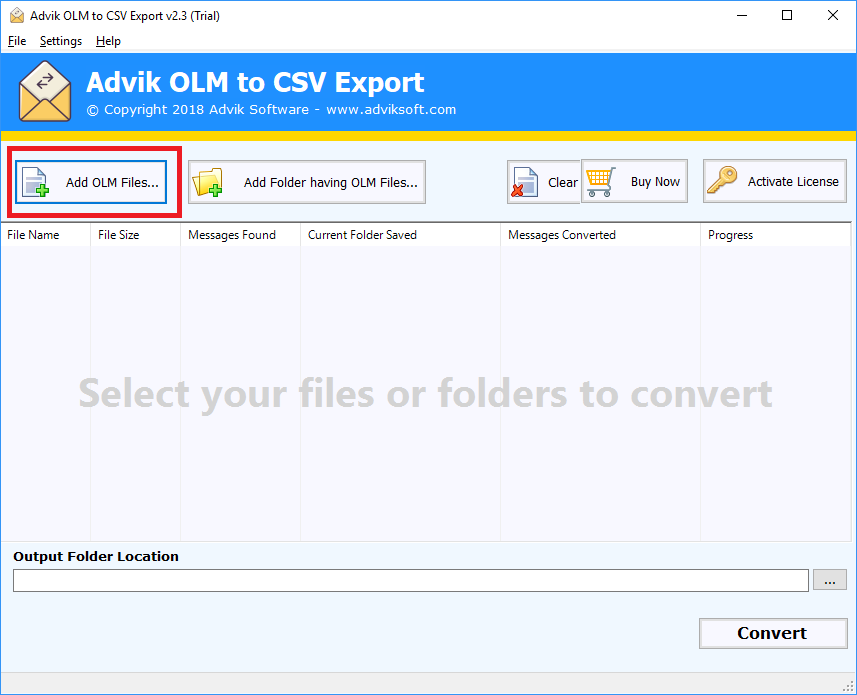Viewport: 857px width, 695px height.
Task: Minimize the Advik OLM to CSV window
Action: (742, 15)
